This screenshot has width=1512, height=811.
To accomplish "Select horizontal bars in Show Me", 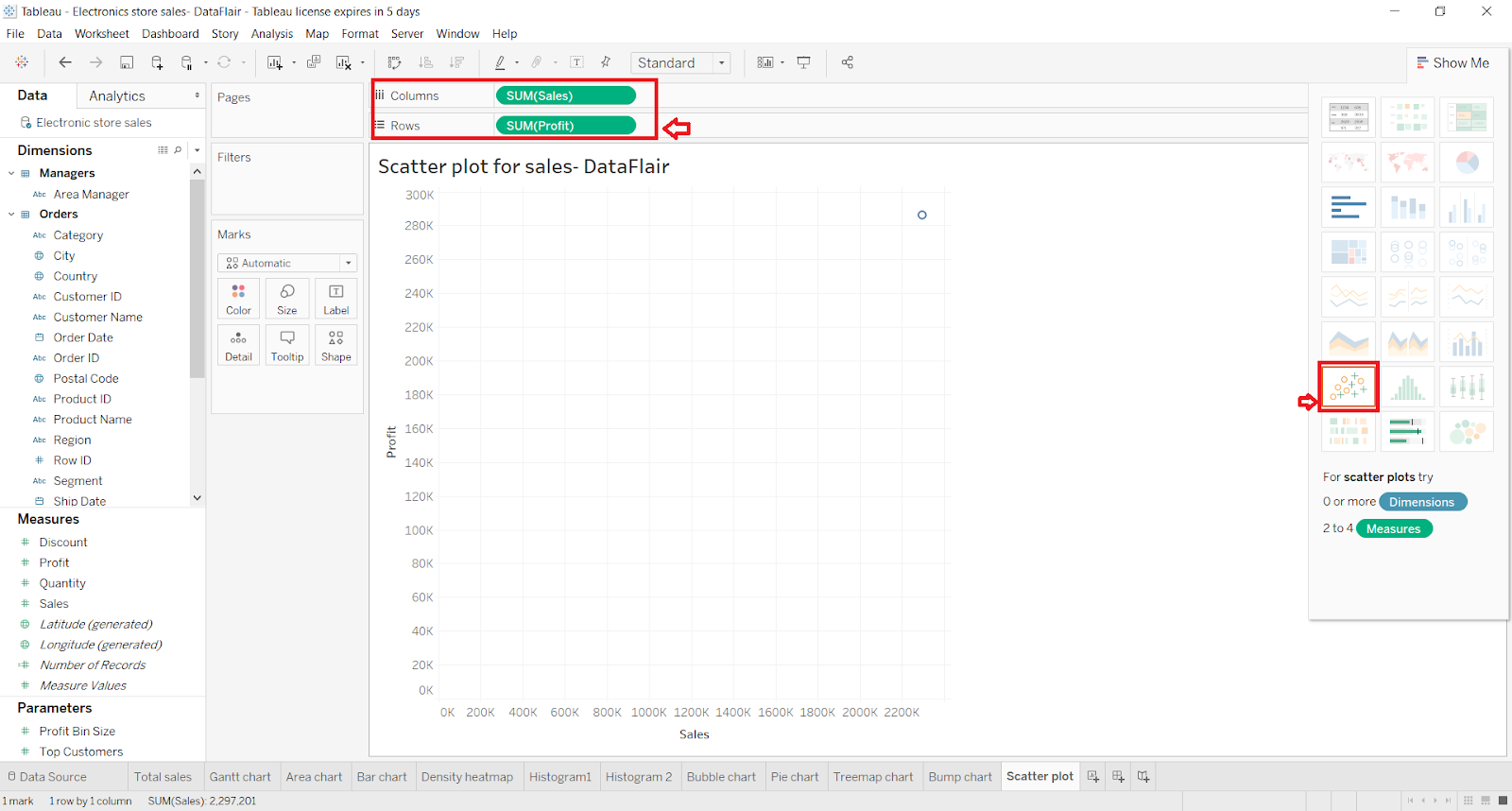I will tap(1349, 207).
